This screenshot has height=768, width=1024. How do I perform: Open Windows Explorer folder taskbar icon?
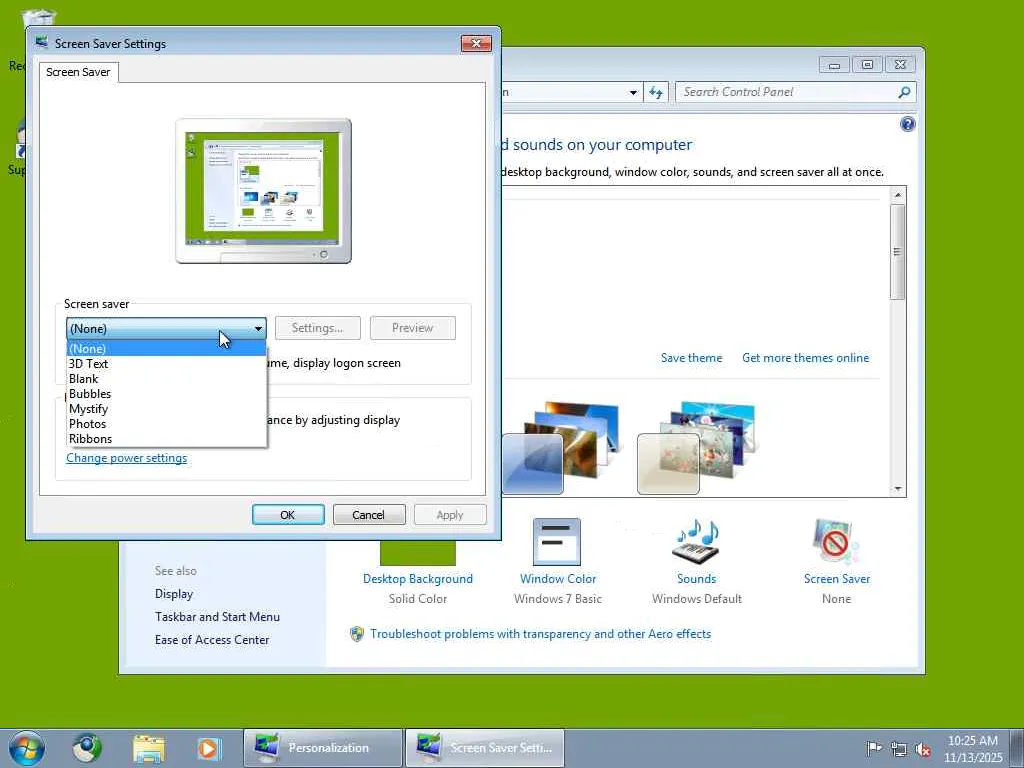[x=148, y=748]
